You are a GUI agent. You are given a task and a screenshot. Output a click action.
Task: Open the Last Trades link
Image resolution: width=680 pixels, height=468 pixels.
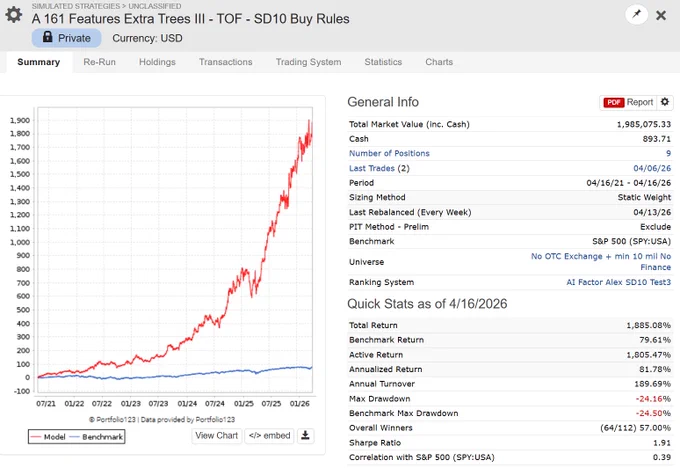372,168
